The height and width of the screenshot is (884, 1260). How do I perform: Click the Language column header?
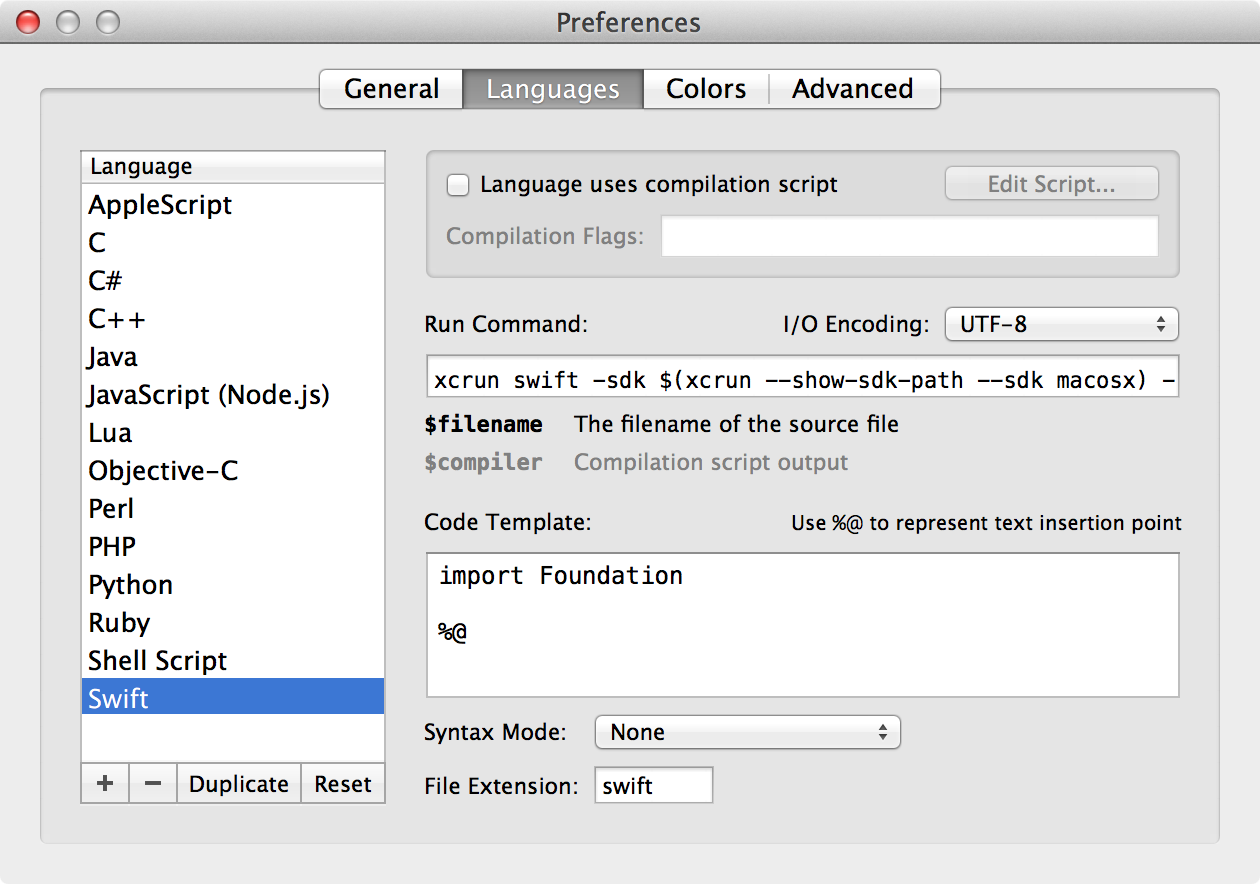tap(232, 167)
